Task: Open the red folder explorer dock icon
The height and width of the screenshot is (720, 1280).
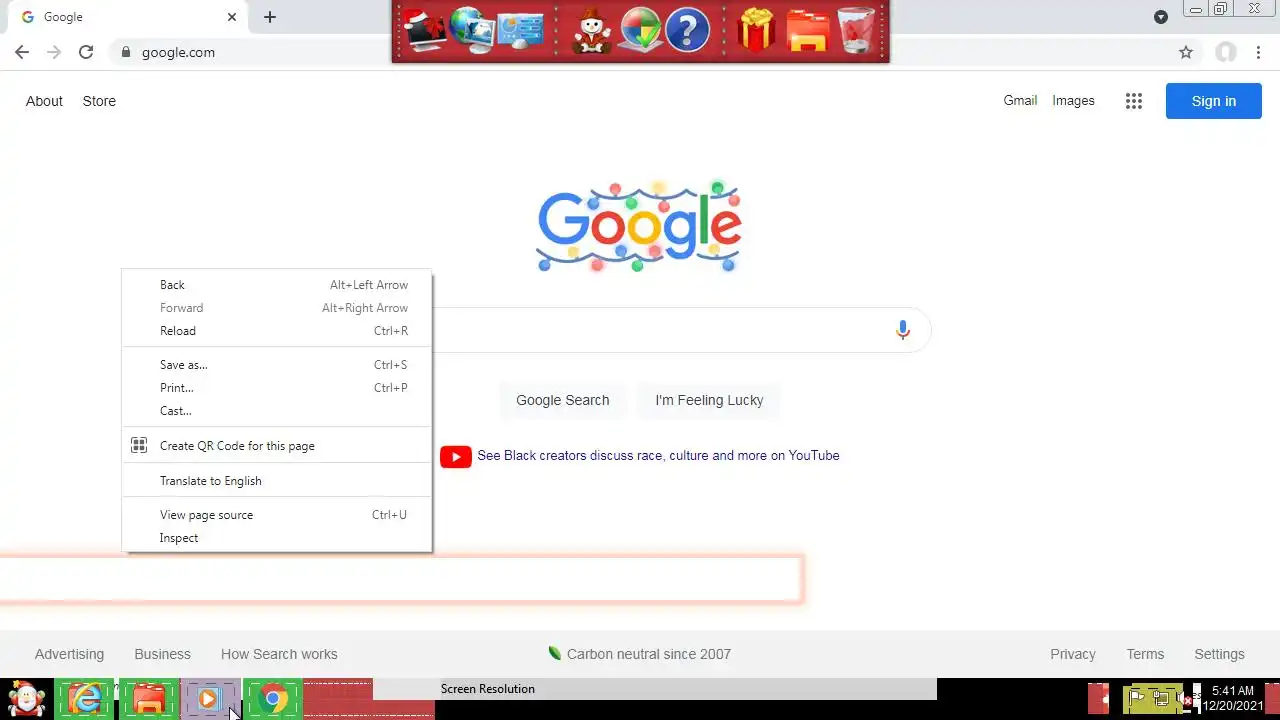Action: click(807, 30)
